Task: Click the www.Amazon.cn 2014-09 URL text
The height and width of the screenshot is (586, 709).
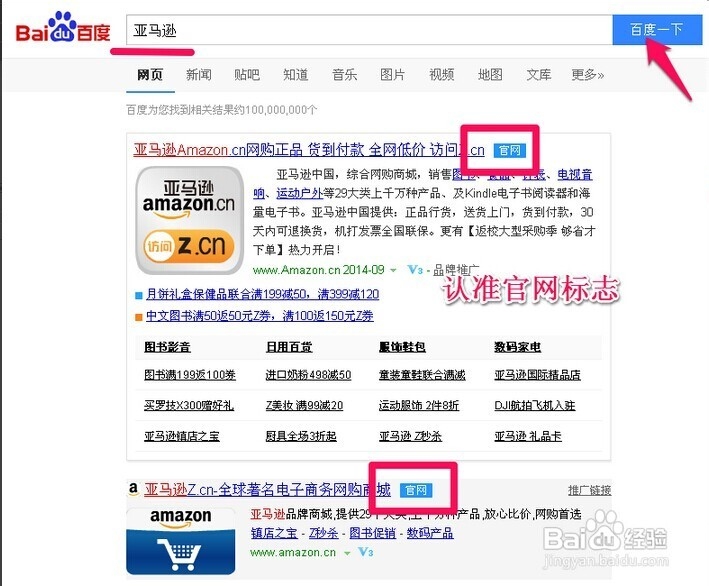Action: click(318, 270)
